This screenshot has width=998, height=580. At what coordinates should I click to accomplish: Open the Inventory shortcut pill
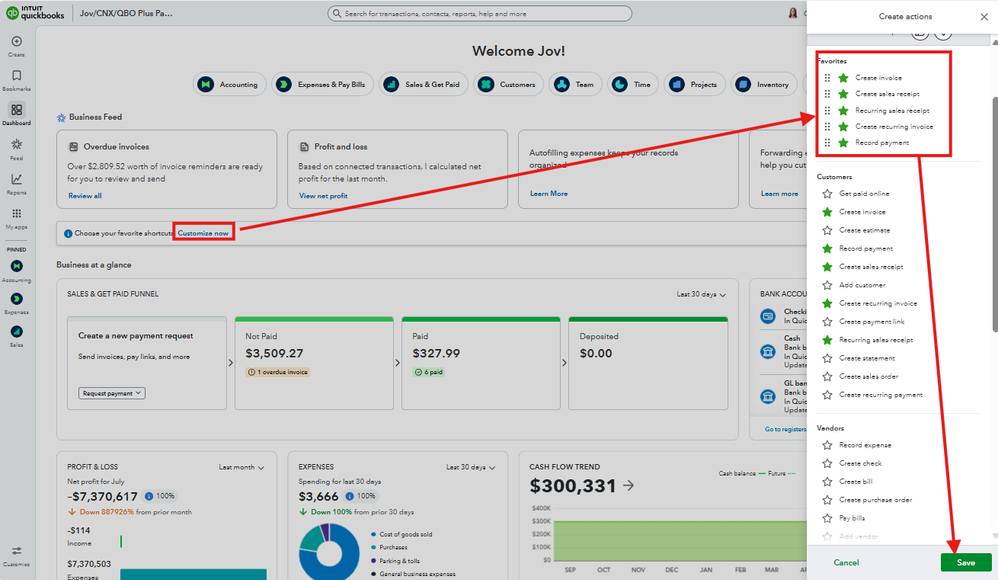click(763, 84)
